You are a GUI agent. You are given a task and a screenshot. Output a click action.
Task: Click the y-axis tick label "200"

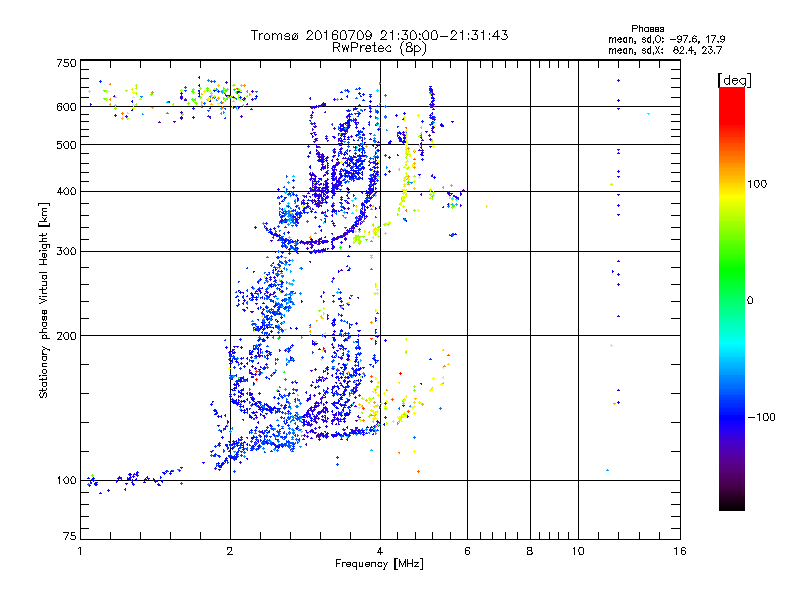pyautogui.click(x=66, y=336)
